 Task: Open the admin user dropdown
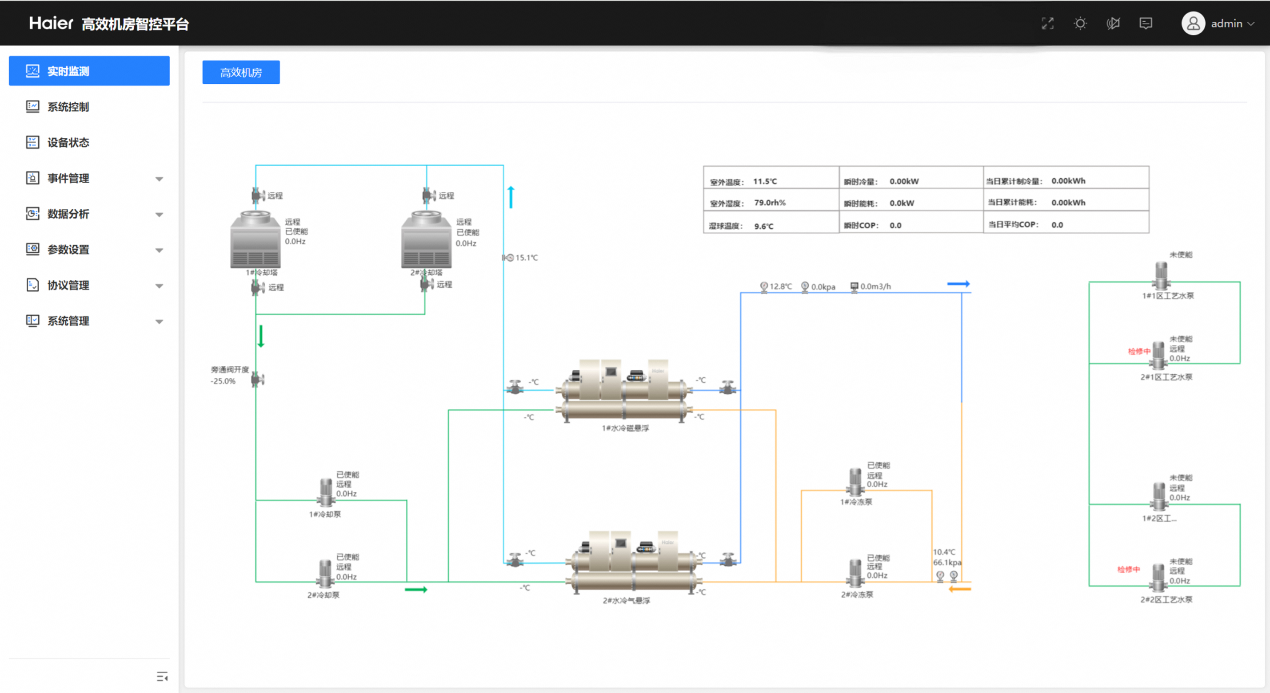(1218, 23)
